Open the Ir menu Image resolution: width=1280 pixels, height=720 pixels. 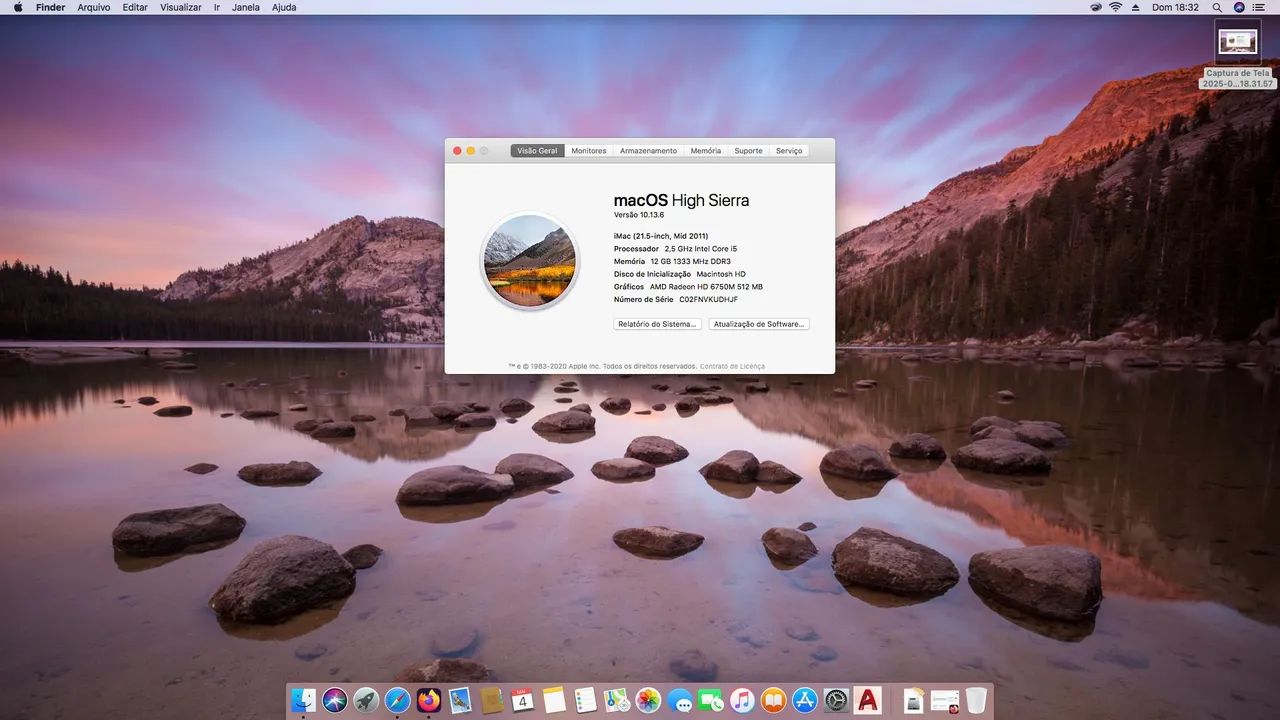(217, 7)
